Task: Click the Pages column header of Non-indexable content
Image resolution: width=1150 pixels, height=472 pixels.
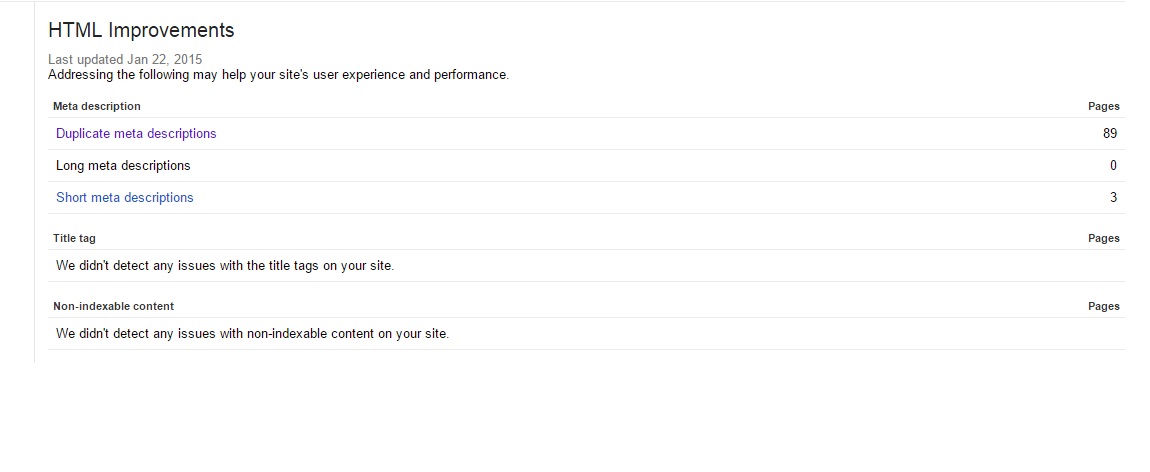Action: pos(1104,306)
